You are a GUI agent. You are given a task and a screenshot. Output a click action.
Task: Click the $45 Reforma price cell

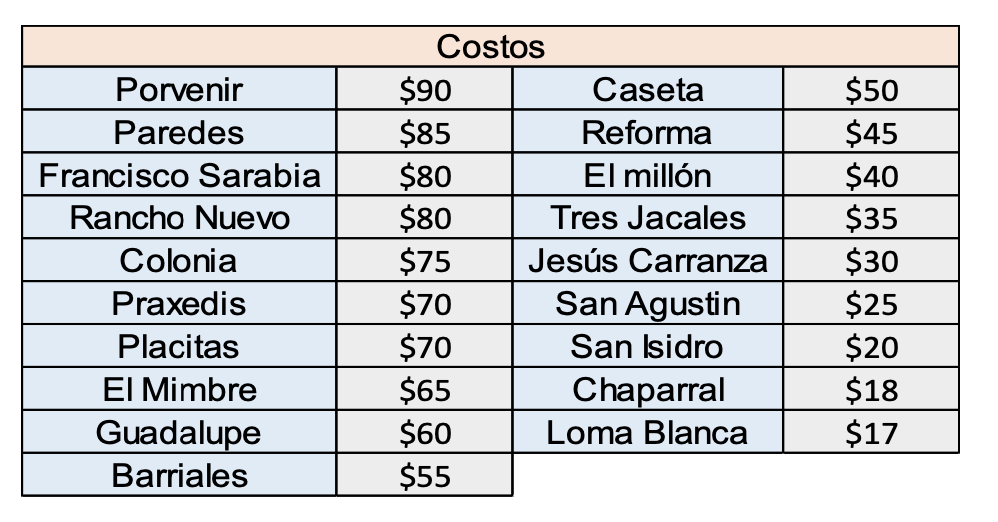click(871, 132)
